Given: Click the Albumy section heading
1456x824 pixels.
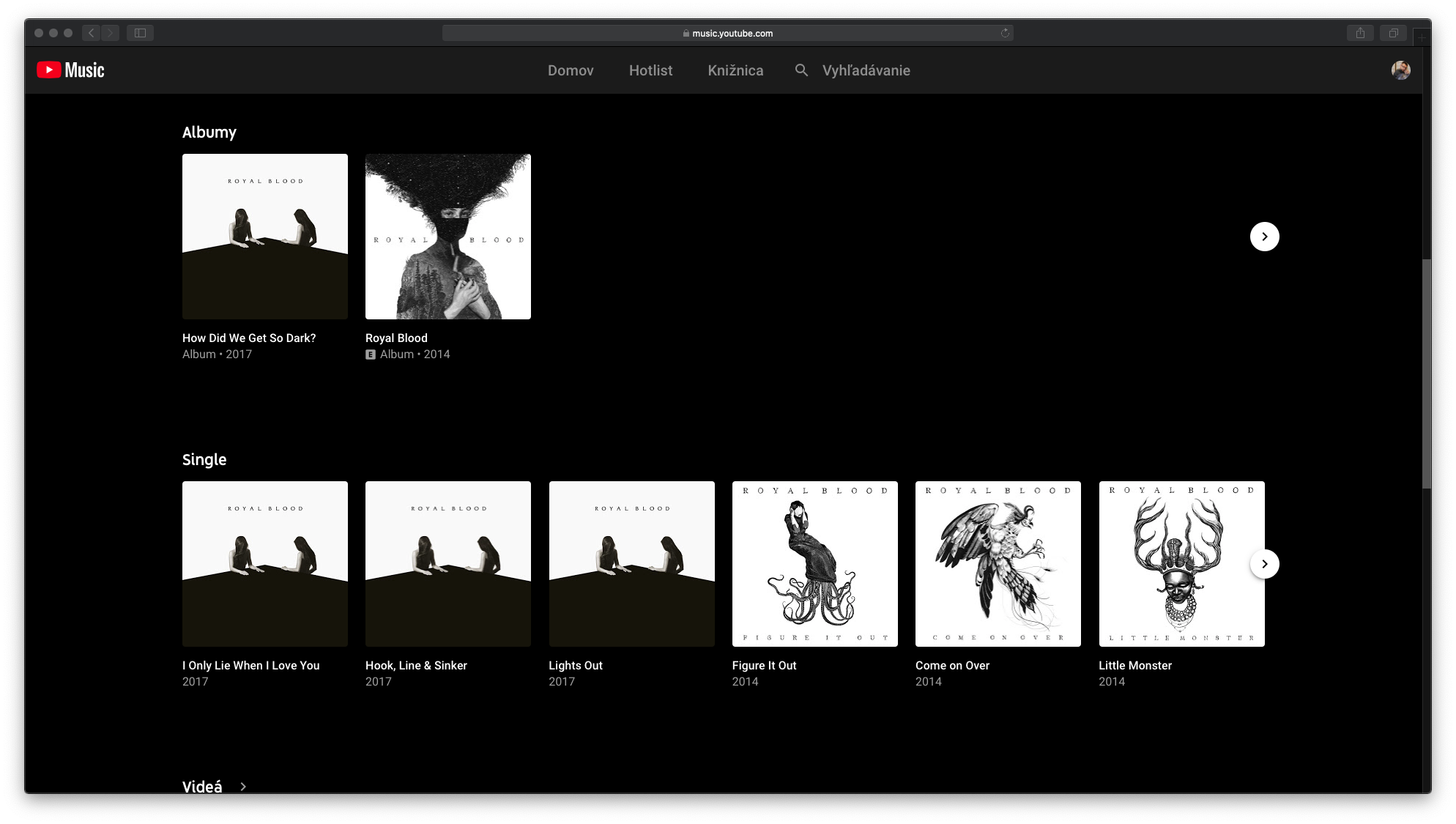Looking at the screenshot, I should click(209, 133).
